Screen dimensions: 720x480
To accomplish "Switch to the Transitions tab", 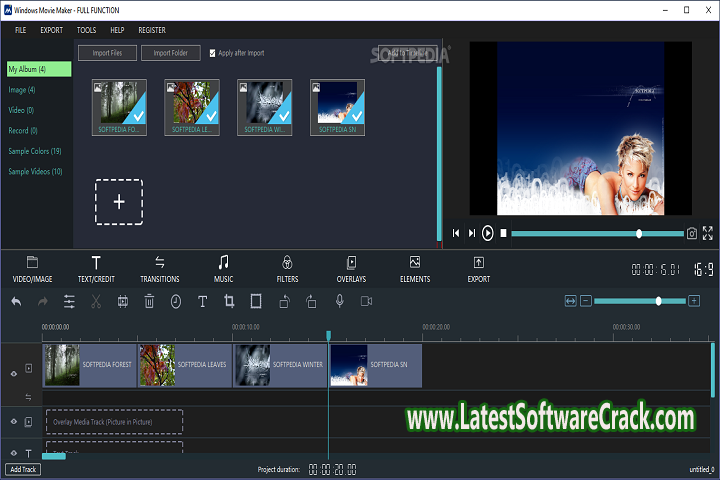I will pos(160,268).
